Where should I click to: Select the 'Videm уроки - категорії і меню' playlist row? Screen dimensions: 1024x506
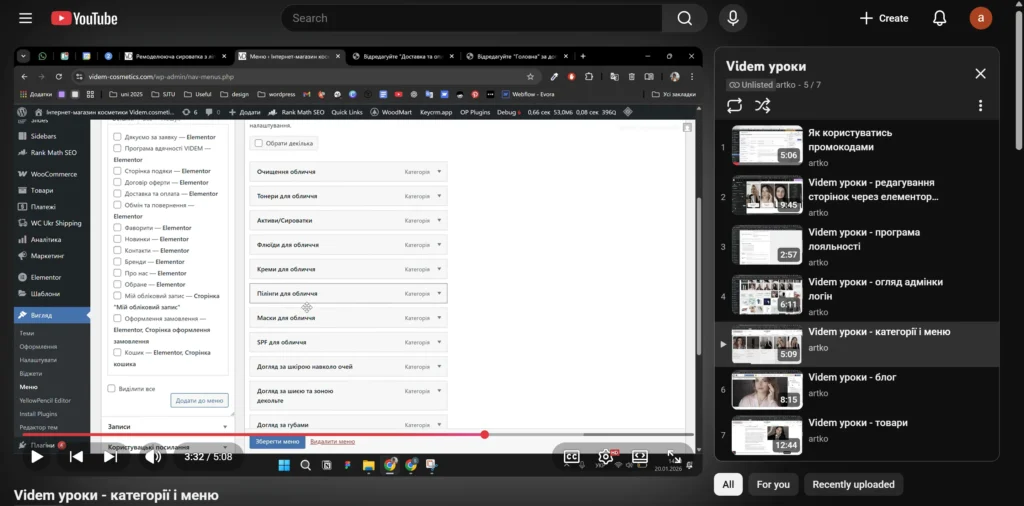(x=857, y=344)
